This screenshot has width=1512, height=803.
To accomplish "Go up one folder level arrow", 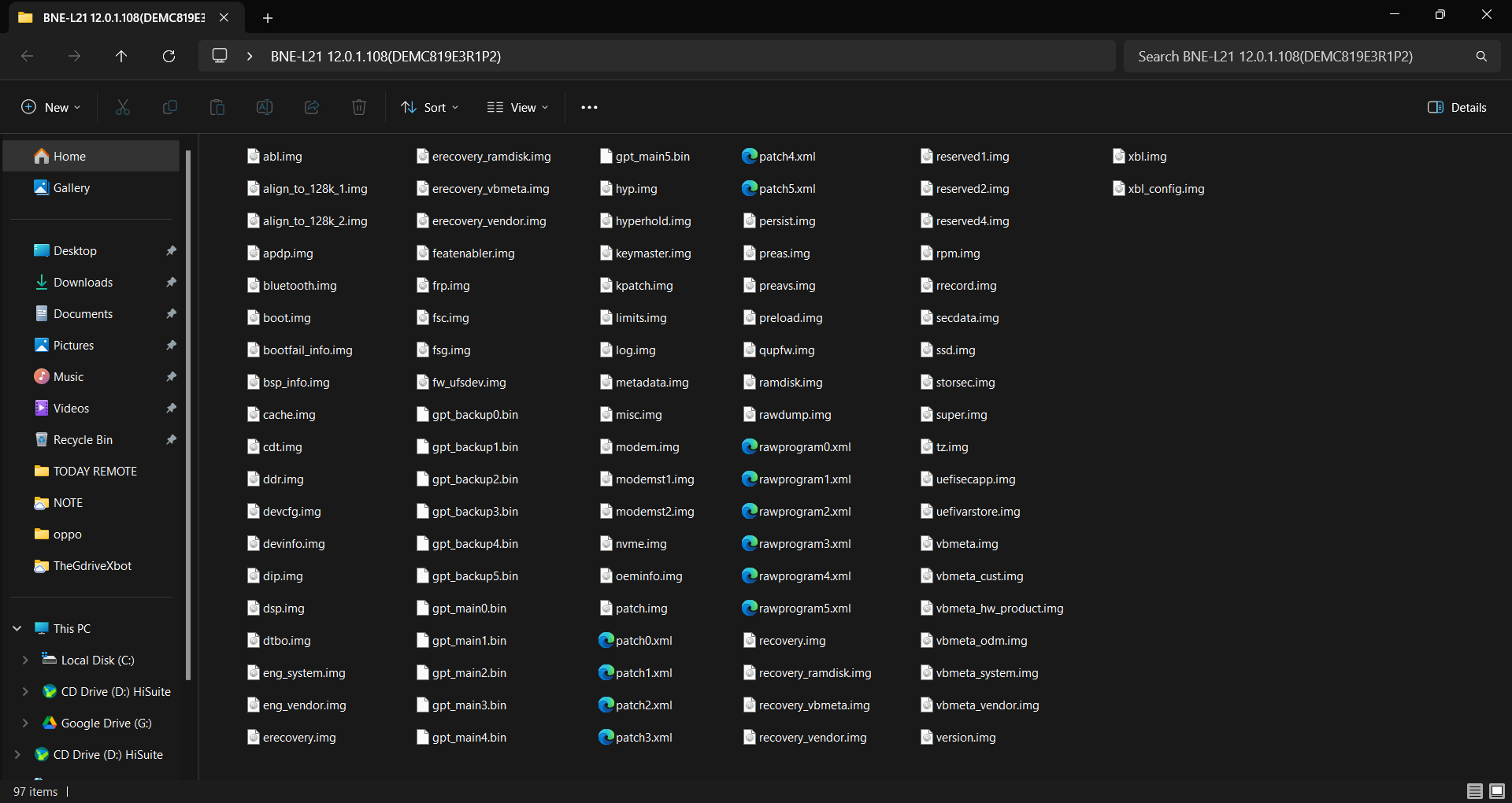I will tap(121, 56).
